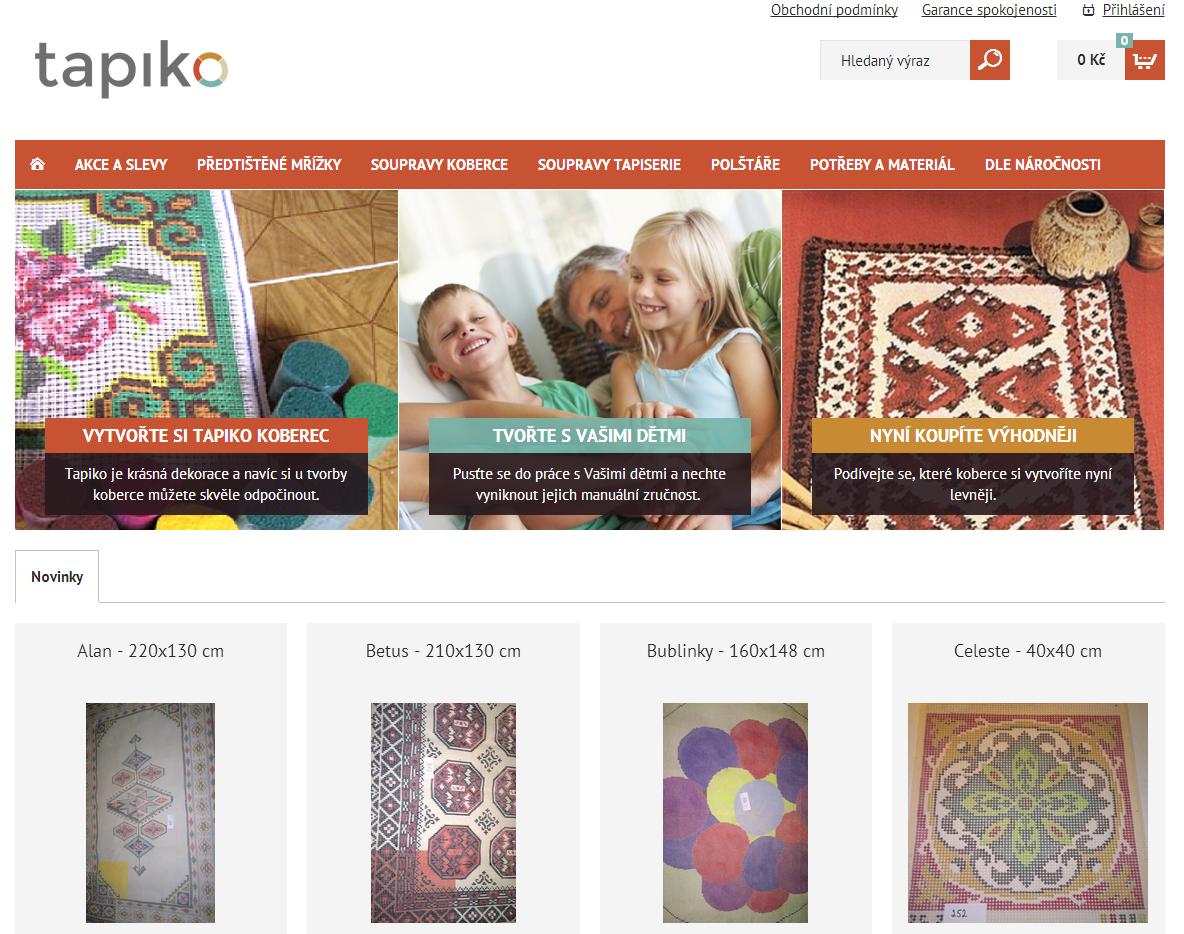Image resolution: width=1184 pixels, height=934 pixels.
Task: Open the shopping cart icon
Action: click(x=1144, y=60)
